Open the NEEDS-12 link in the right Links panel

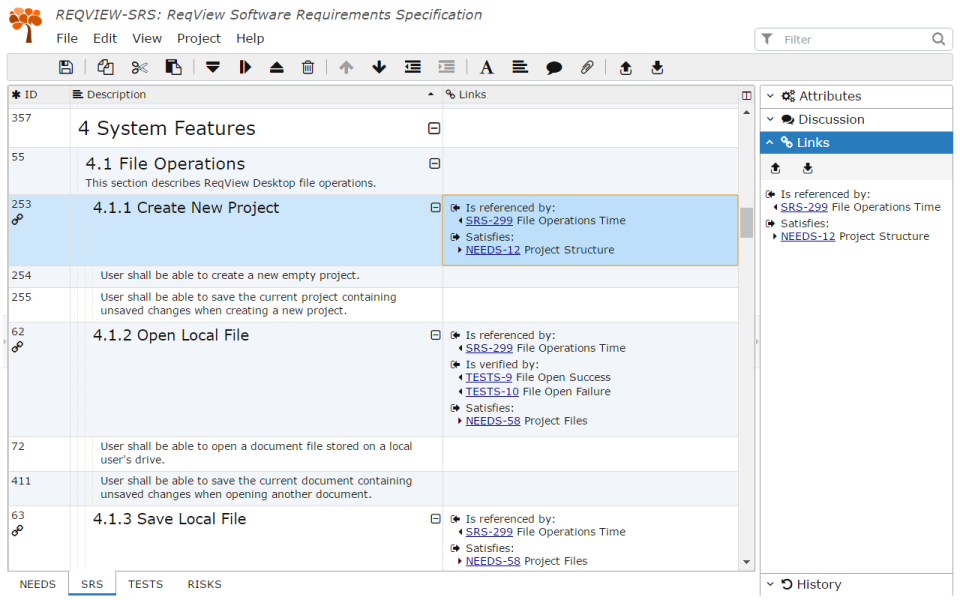[x=808, y=236]
